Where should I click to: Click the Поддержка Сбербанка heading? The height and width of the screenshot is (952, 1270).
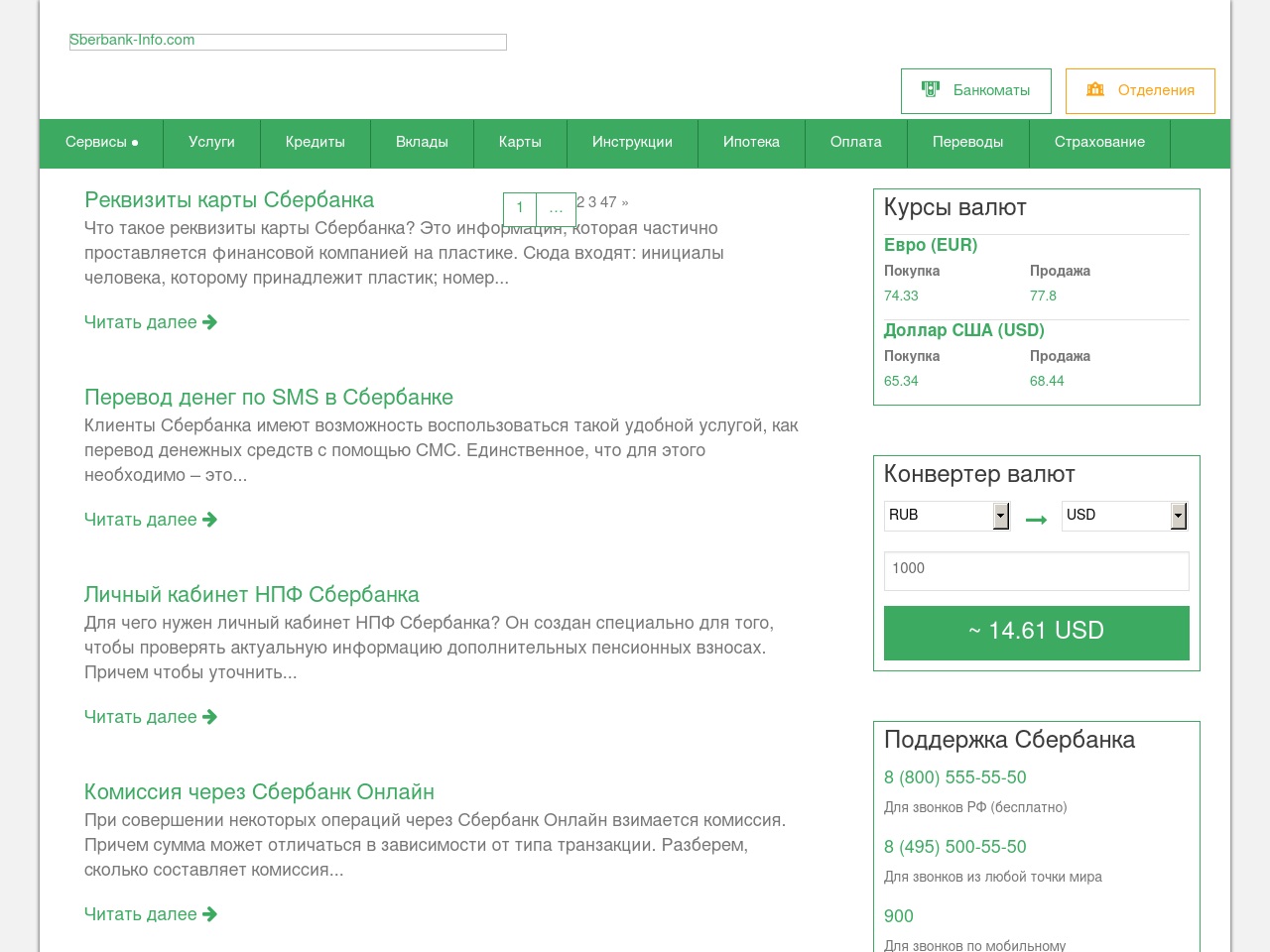[1009, 740]
